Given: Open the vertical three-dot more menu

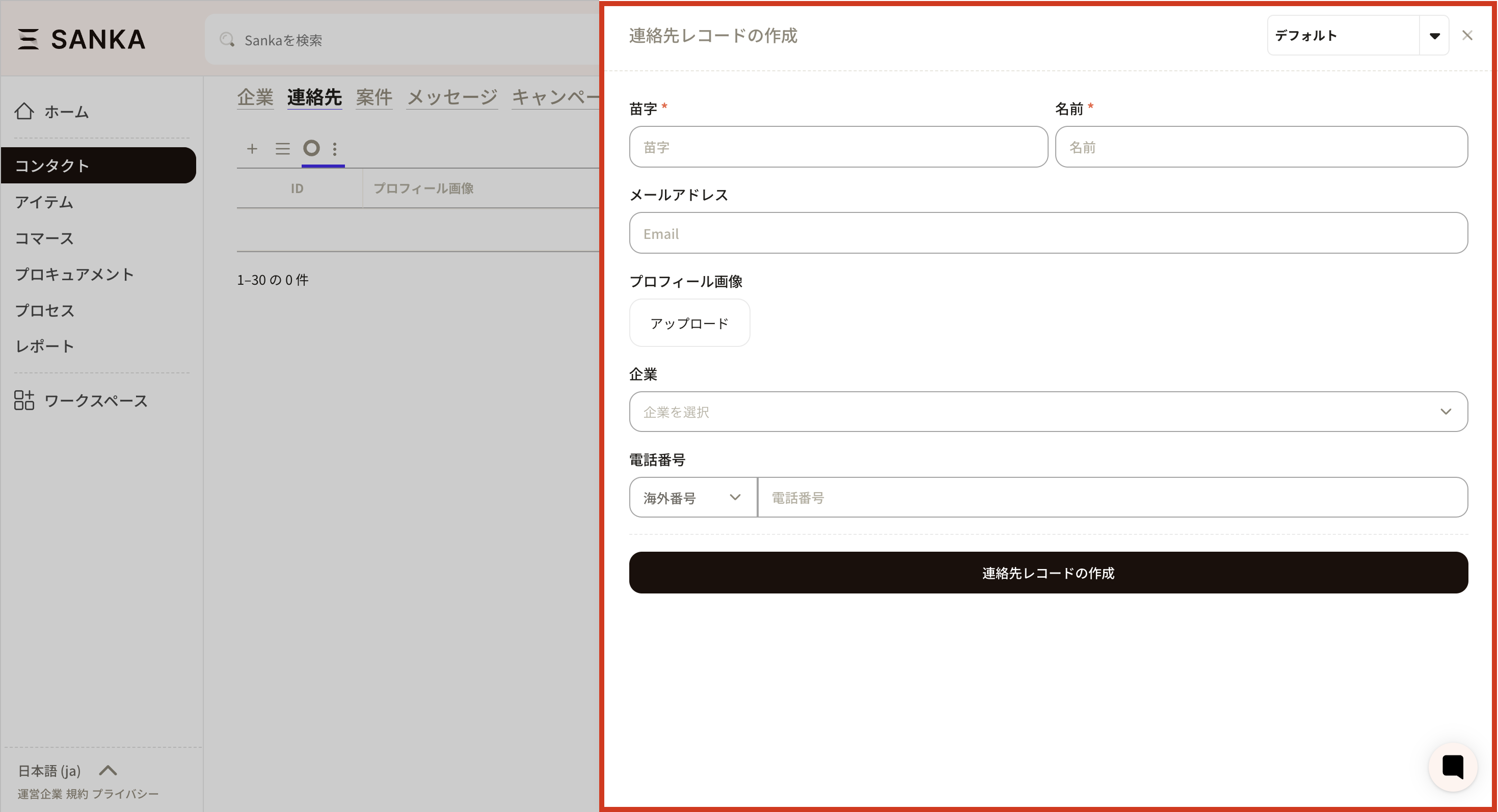Looking at the screenshot, I should click(x=335, y=149).
